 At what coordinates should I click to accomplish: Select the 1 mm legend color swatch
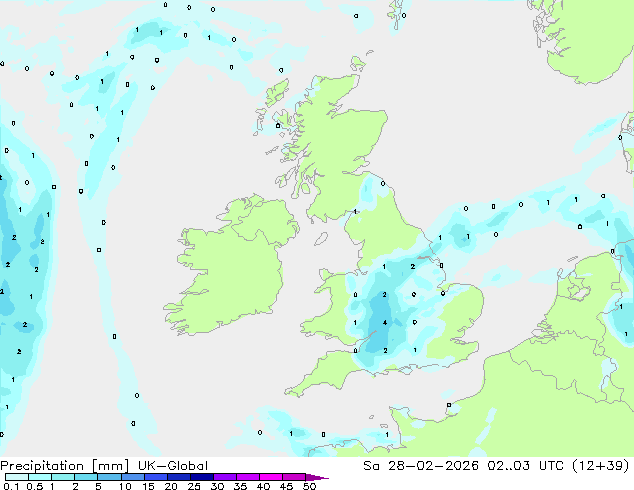[63, 477]
